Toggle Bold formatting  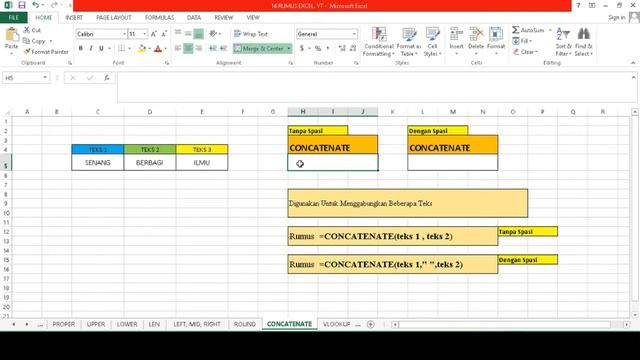pos(81,49)
